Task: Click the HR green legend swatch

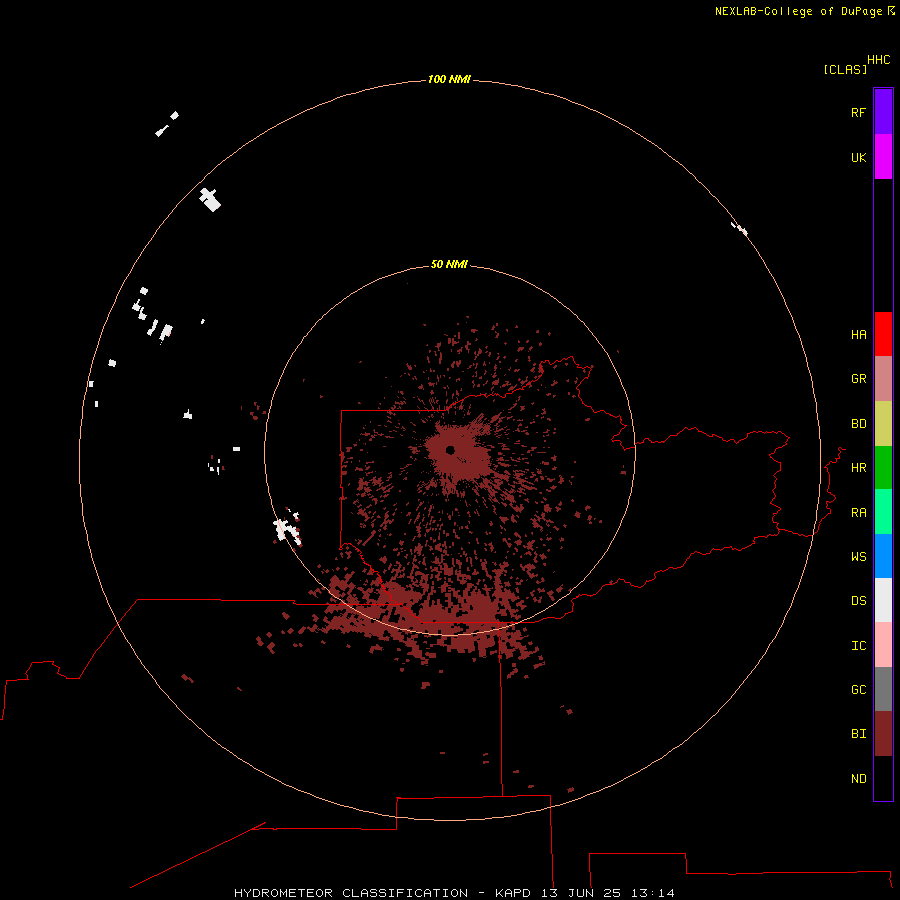Action: pyautogui.click(x=883, y=468)
